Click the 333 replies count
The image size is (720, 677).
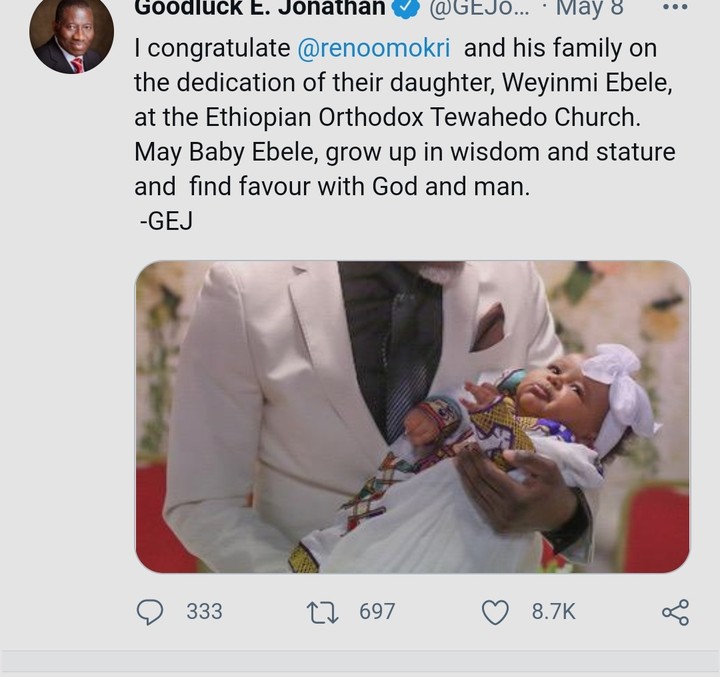tap(204, 611)
